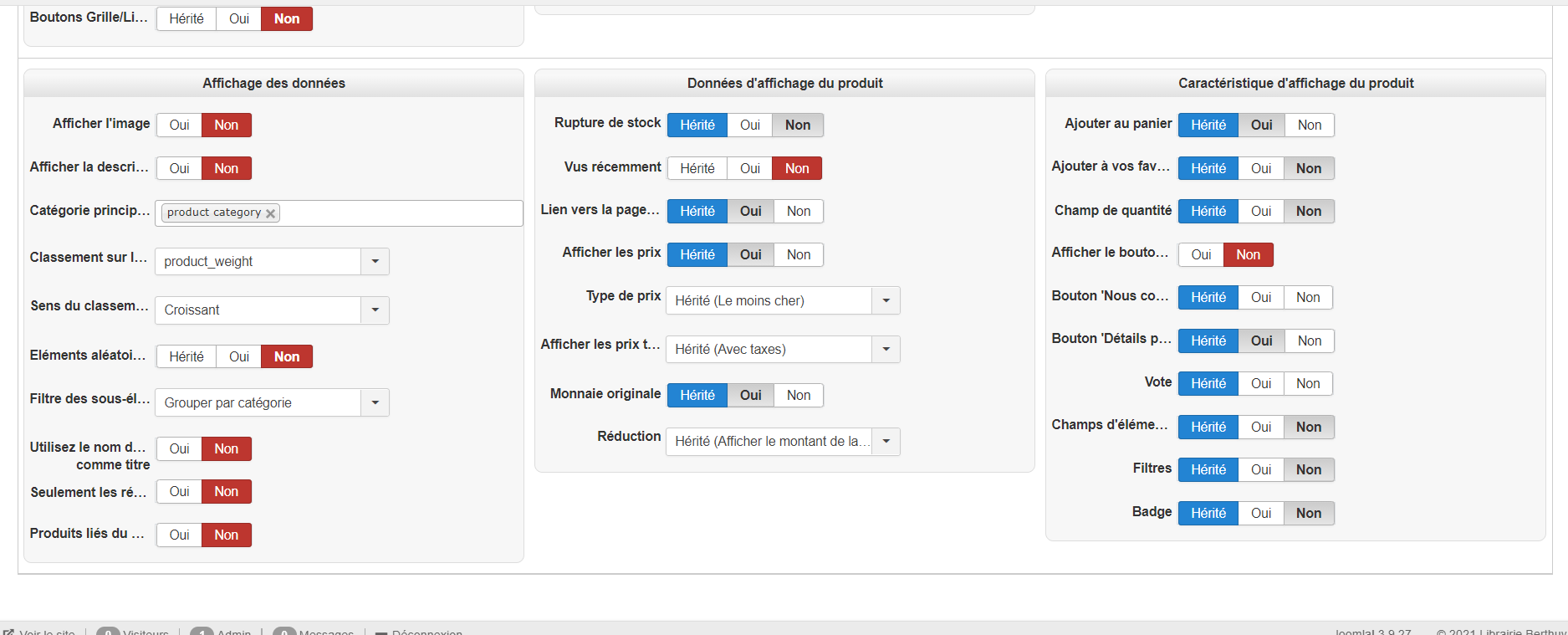Expand the 'Réduction' dropdown arrow
Viewport: 1568px width, 635px height.
[886, 442]
